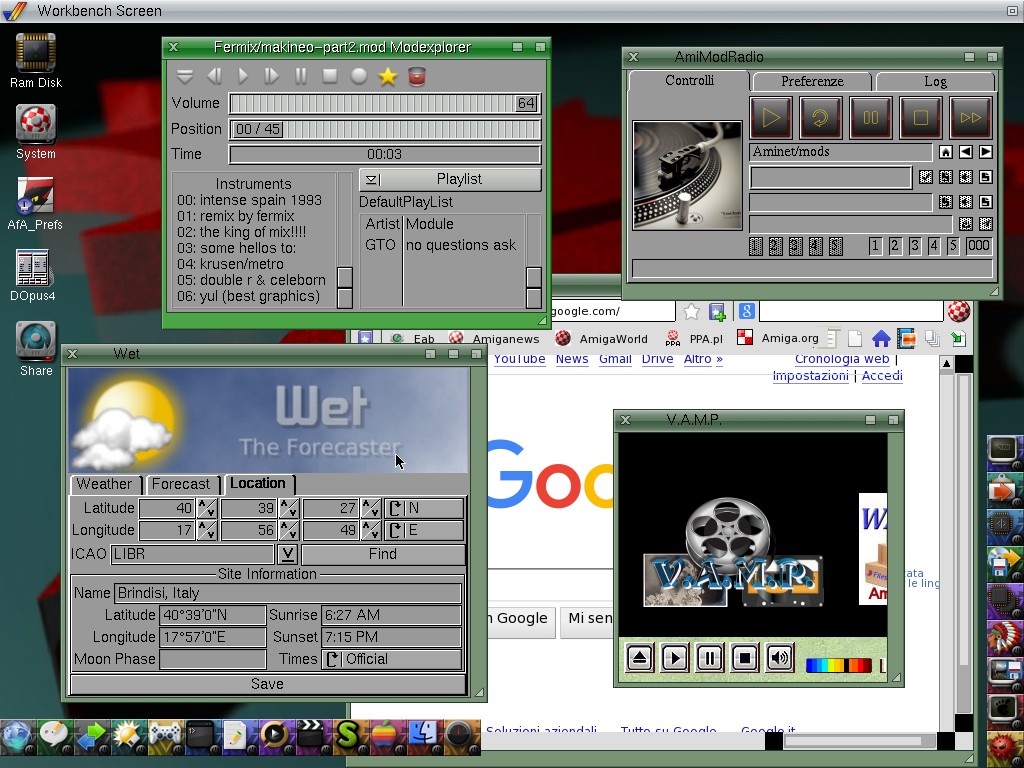Click the home icon in browser toolbar
The width and height of the screenshot is (1024, 768).
tap(880, 338)
